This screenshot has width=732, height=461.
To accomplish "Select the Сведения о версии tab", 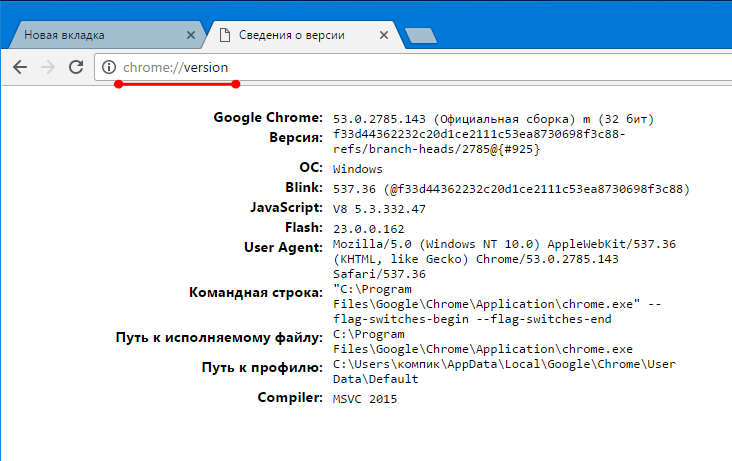I will coord(303,35).
